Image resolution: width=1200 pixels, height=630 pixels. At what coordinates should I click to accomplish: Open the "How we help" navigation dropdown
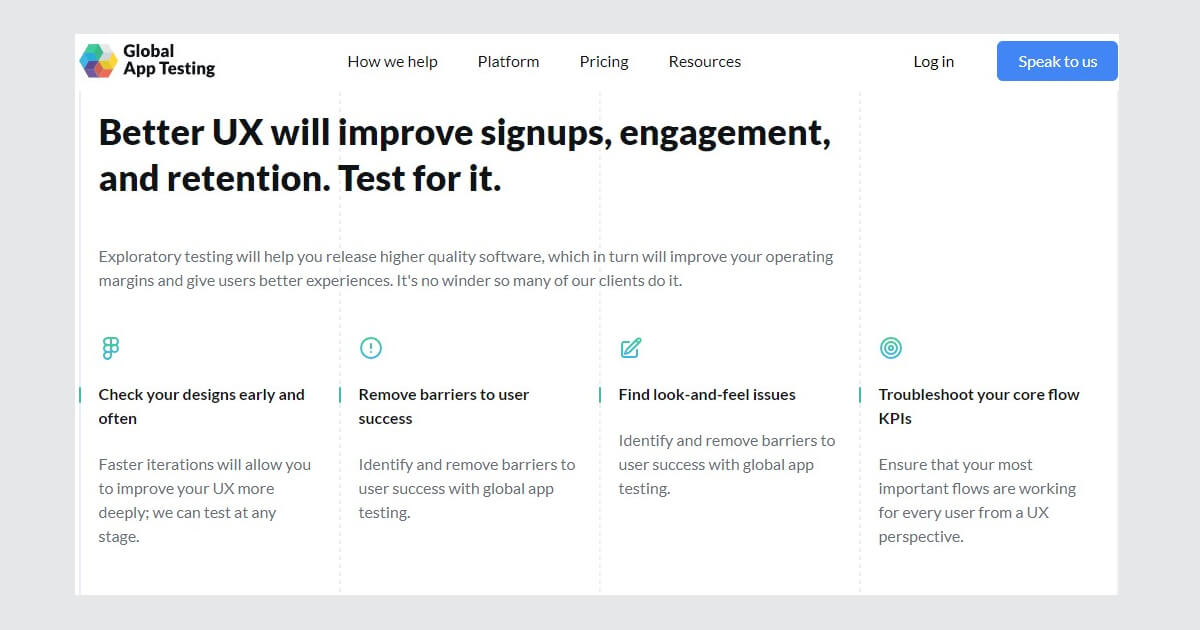pos(392,61)
